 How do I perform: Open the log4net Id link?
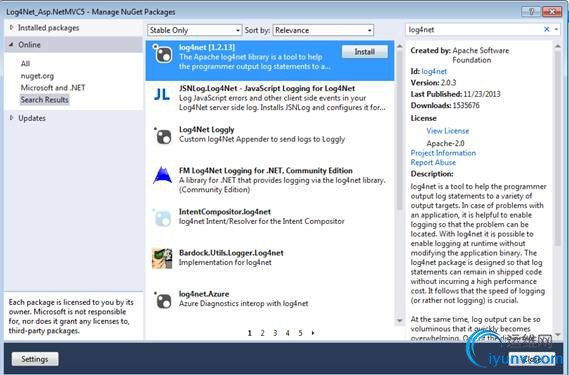tap(434, 72)
